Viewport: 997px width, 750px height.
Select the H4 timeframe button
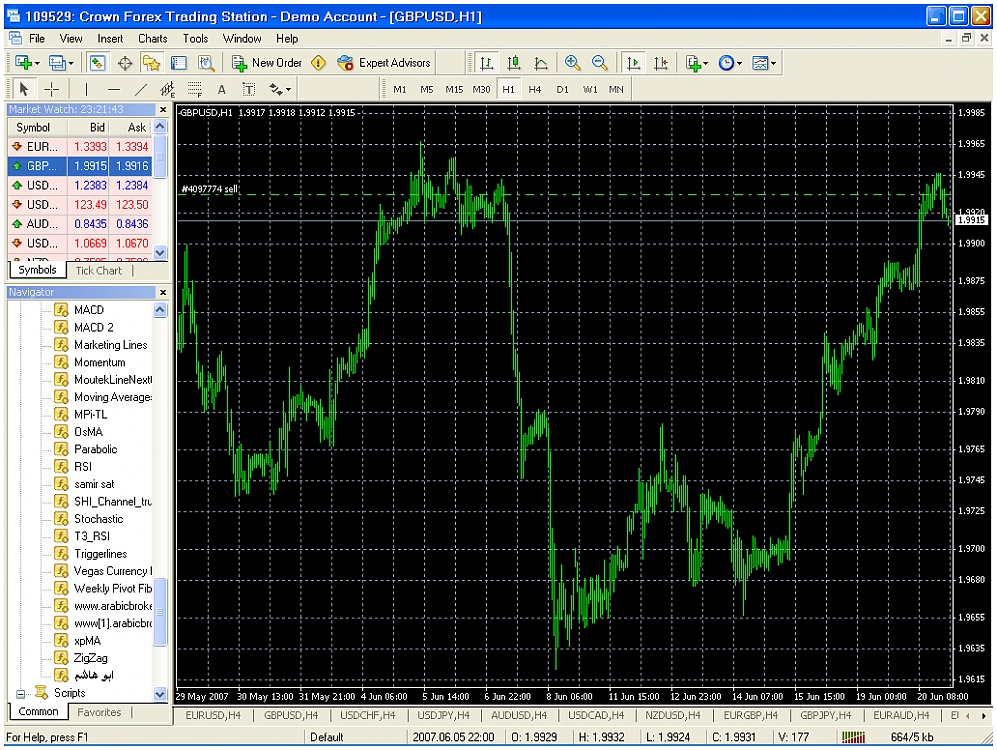point(535,89)
